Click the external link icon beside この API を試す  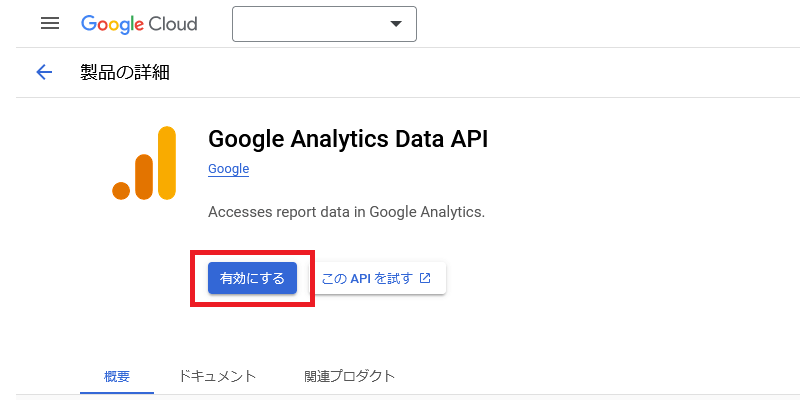pos(425,278)
